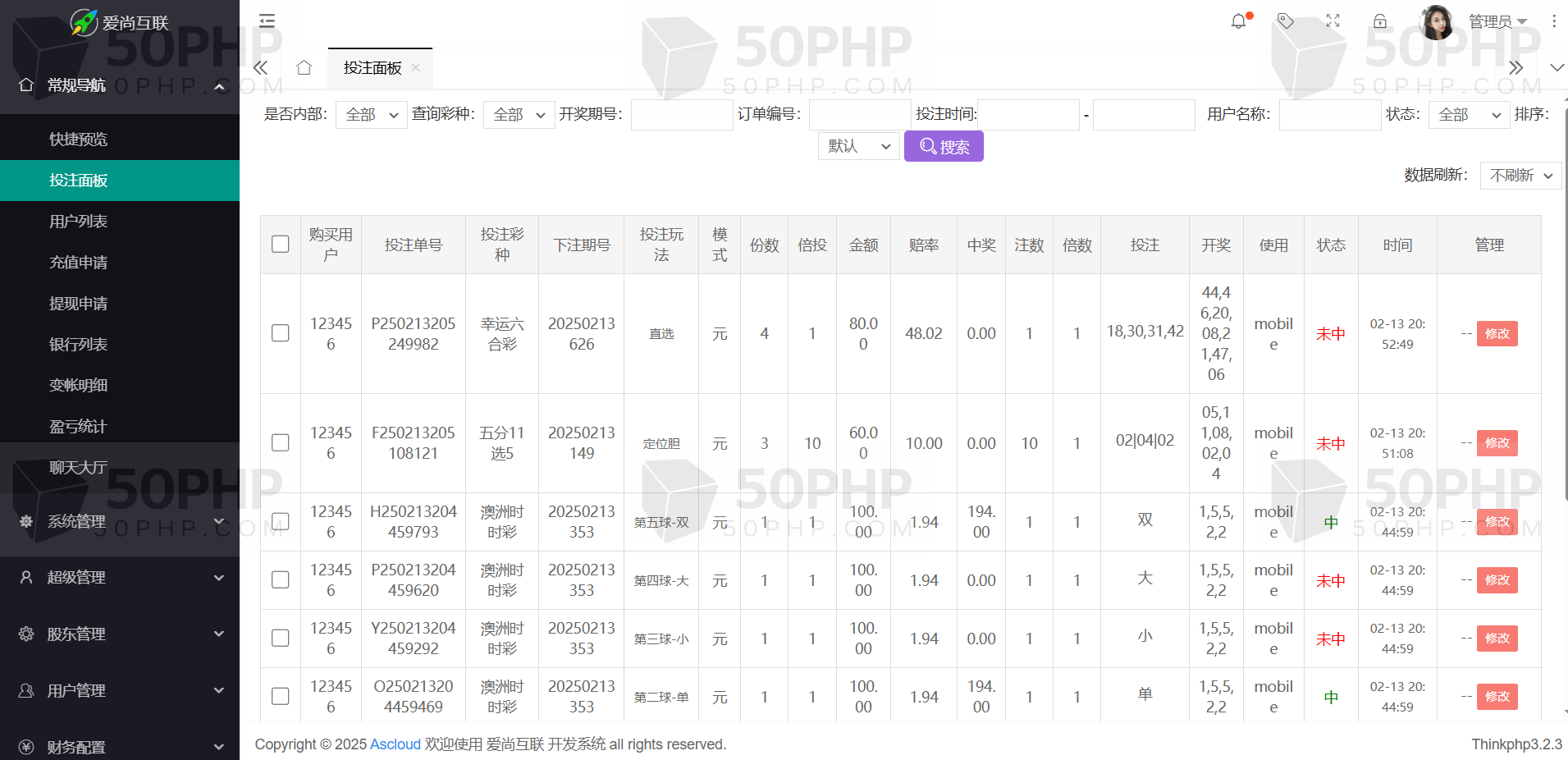This screenshot has width=1568, height=760.
Task: Click the administrator avatar picture
Action: point(1437,22)
